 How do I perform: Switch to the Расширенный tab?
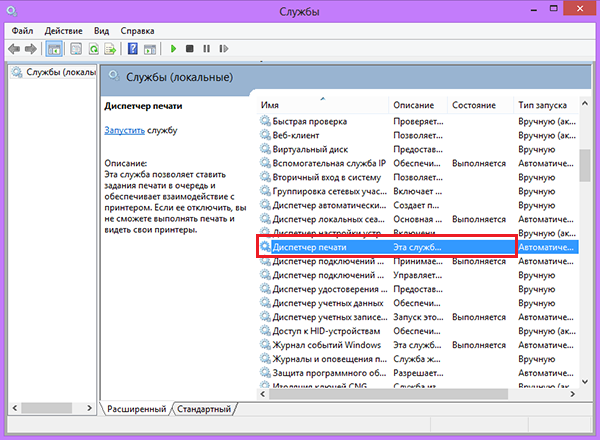click(x=138, y=409)
